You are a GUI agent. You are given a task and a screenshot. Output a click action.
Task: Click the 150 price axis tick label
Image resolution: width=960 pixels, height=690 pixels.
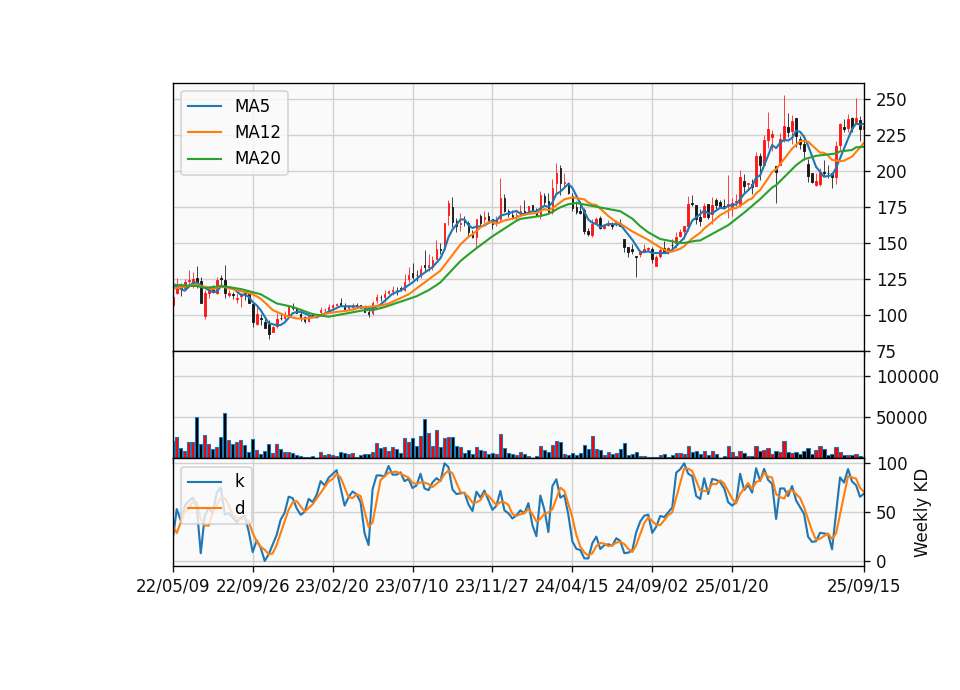pos(891,244)
